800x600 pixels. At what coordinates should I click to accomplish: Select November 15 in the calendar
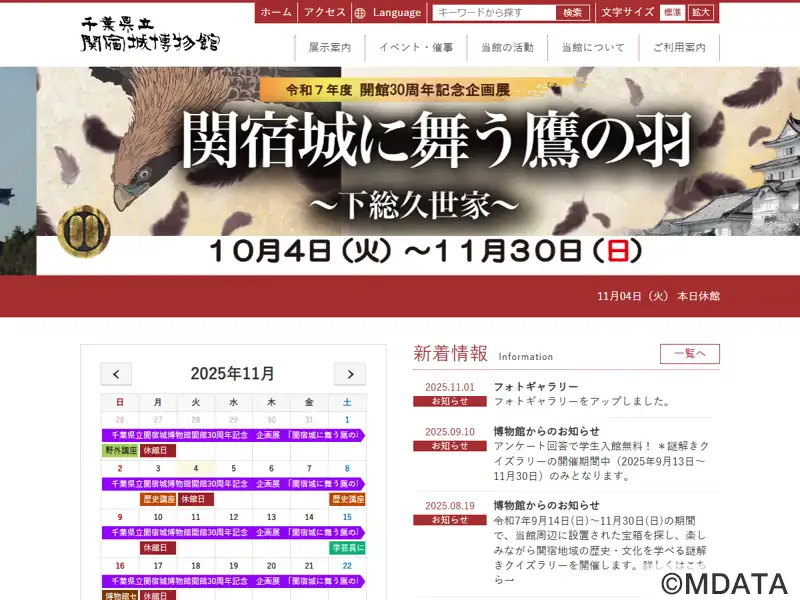(x=347, y=517)
